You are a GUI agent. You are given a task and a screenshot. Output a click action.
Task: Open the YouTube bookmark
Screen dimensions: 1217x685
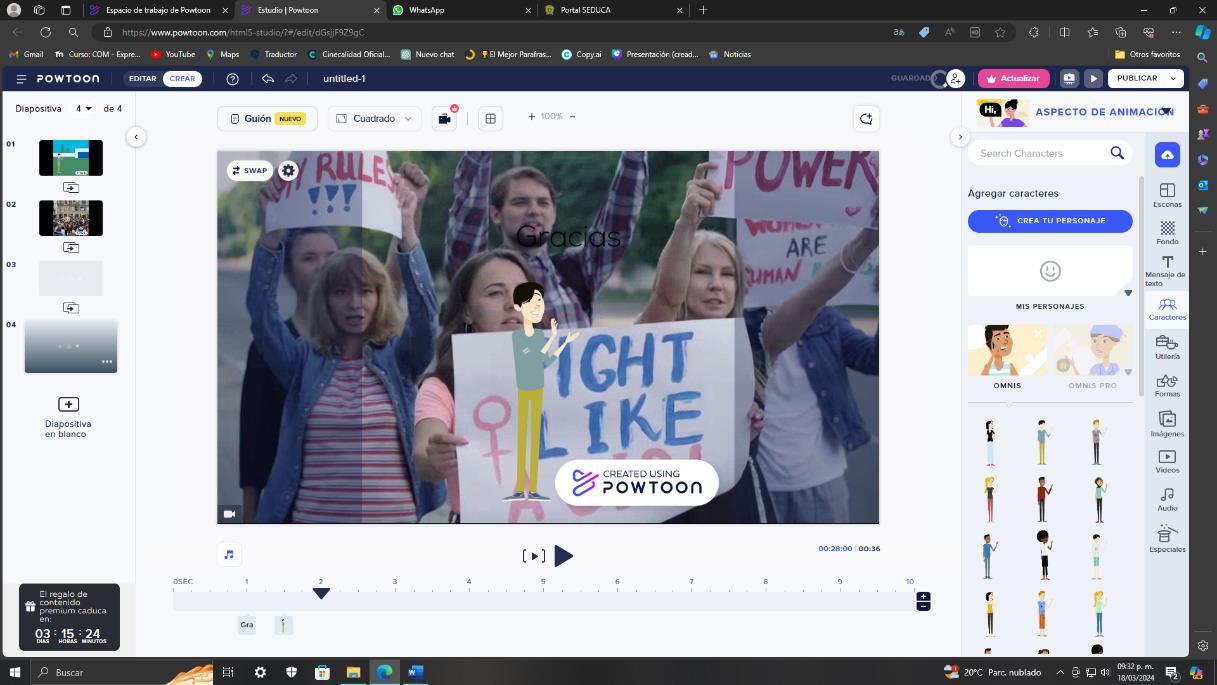click(173, 54)
